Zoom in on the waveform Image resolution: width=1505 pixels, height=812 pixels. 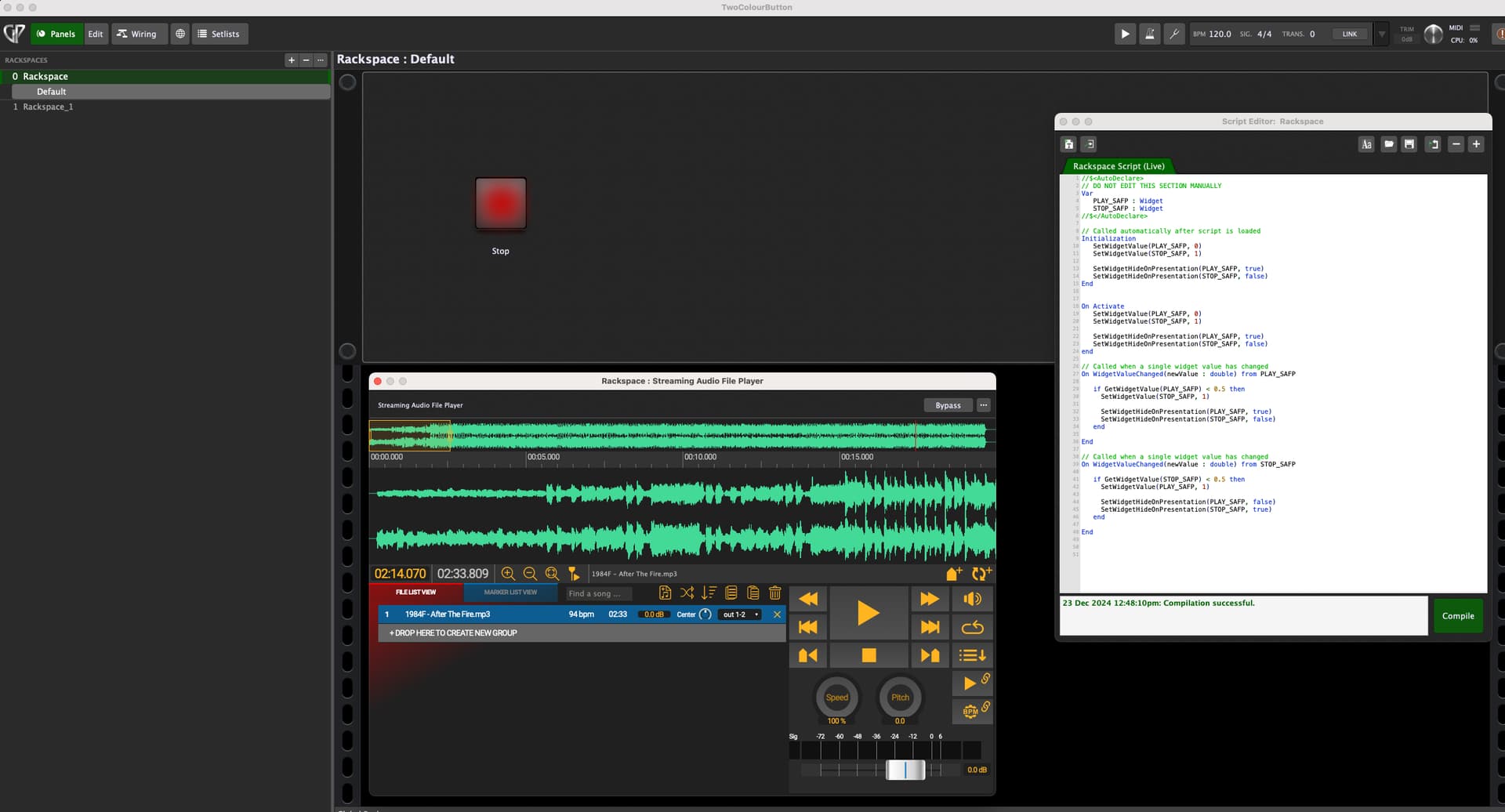(508, 574)
